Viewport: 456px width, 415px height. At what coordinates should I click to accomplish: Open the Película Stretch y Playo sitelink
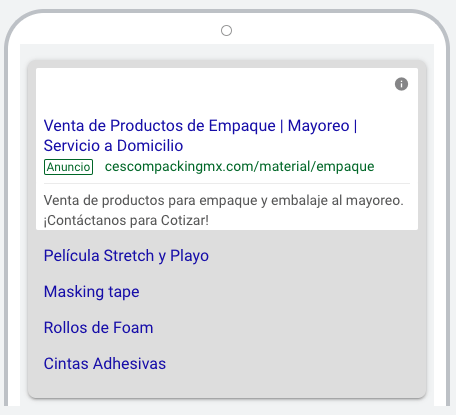[x=126, y=256]
